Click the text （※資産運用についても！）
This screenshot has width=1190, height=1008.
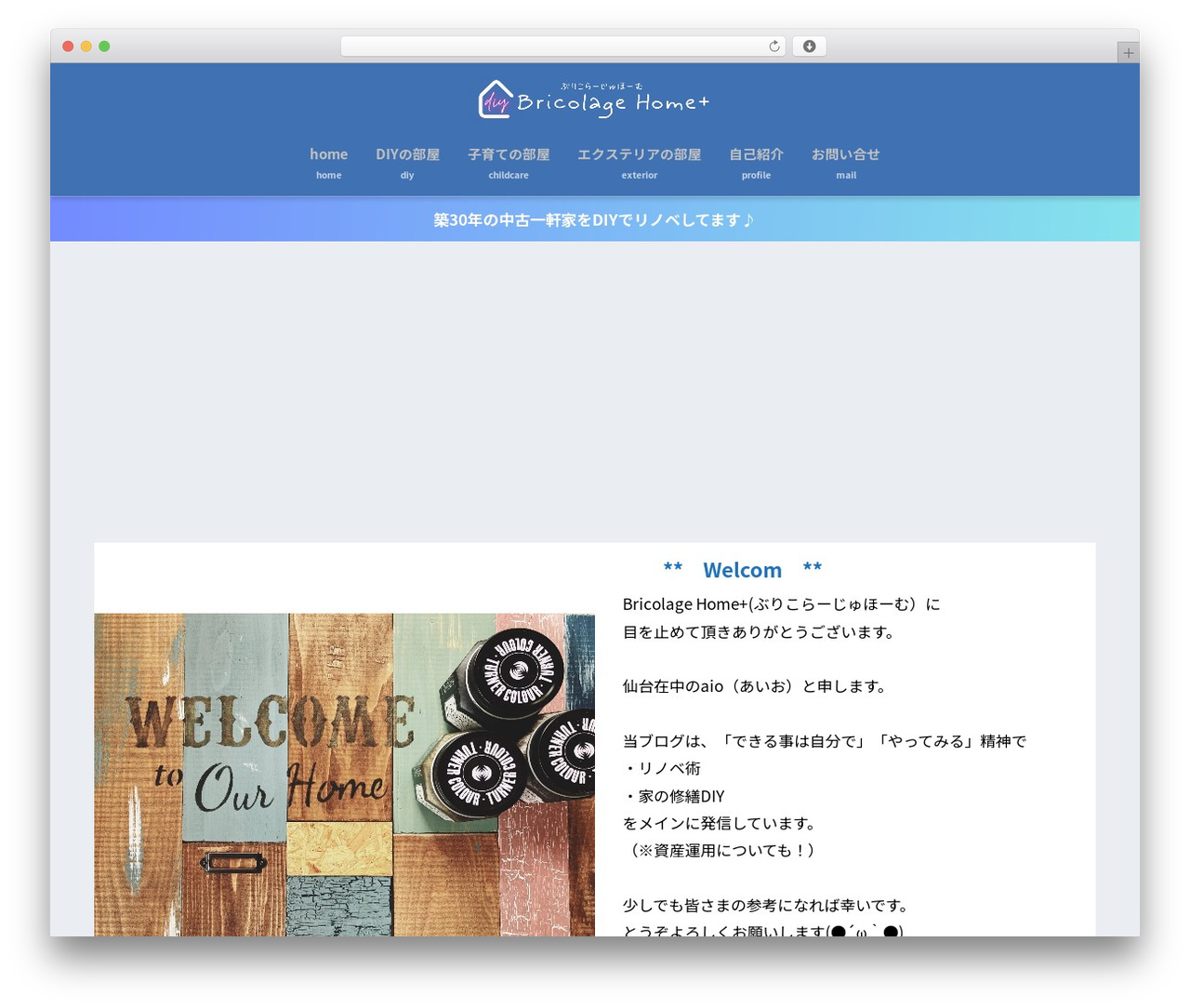pyautogui.click(x=722, y=850)
